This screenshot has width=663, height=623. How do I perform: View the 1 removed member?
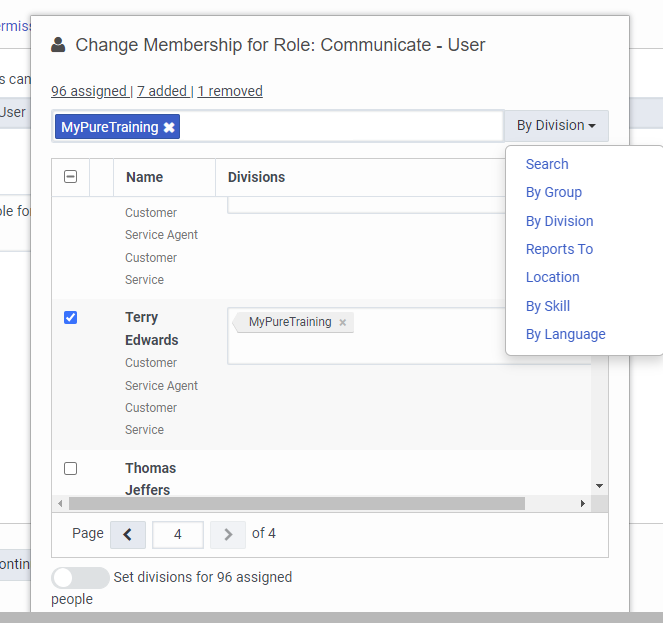click(x=230, y=91)
